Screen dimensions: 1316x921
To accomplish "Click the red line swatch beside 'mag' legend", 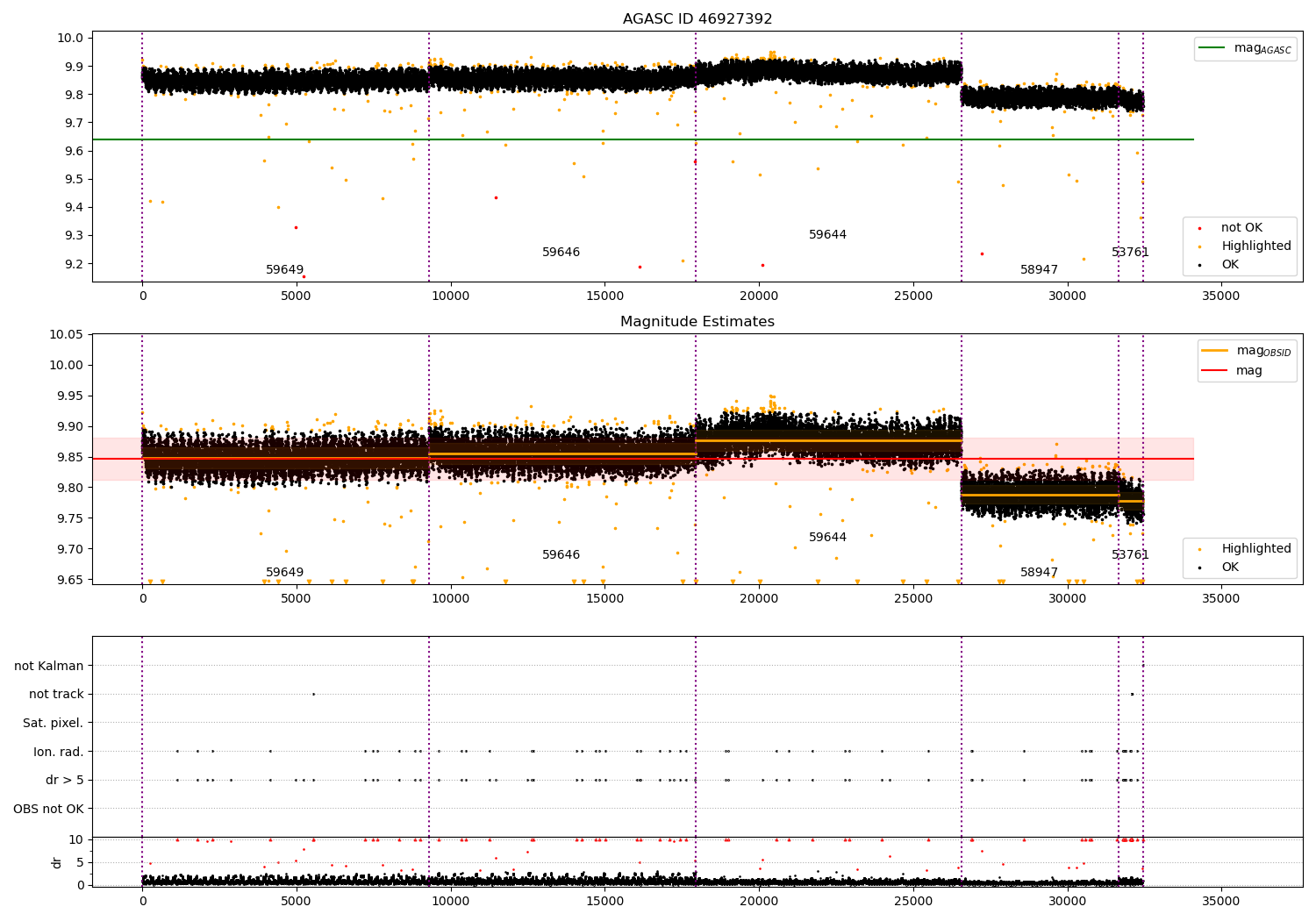I will 1216,371.
